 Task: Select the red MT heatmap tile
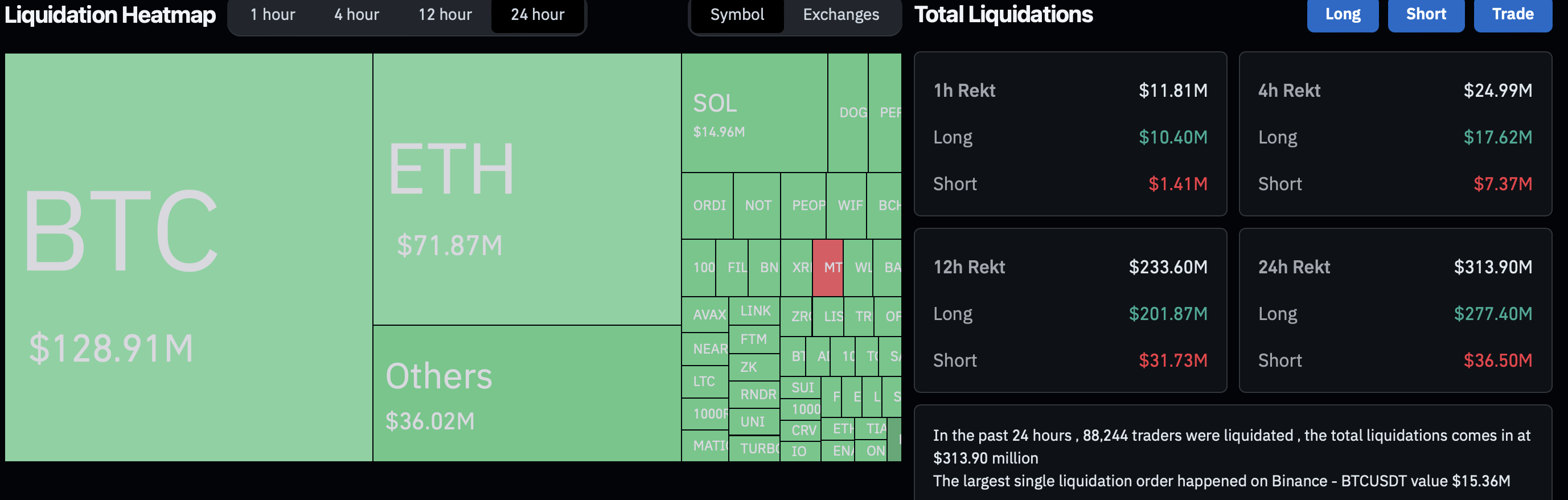point(828,267)
